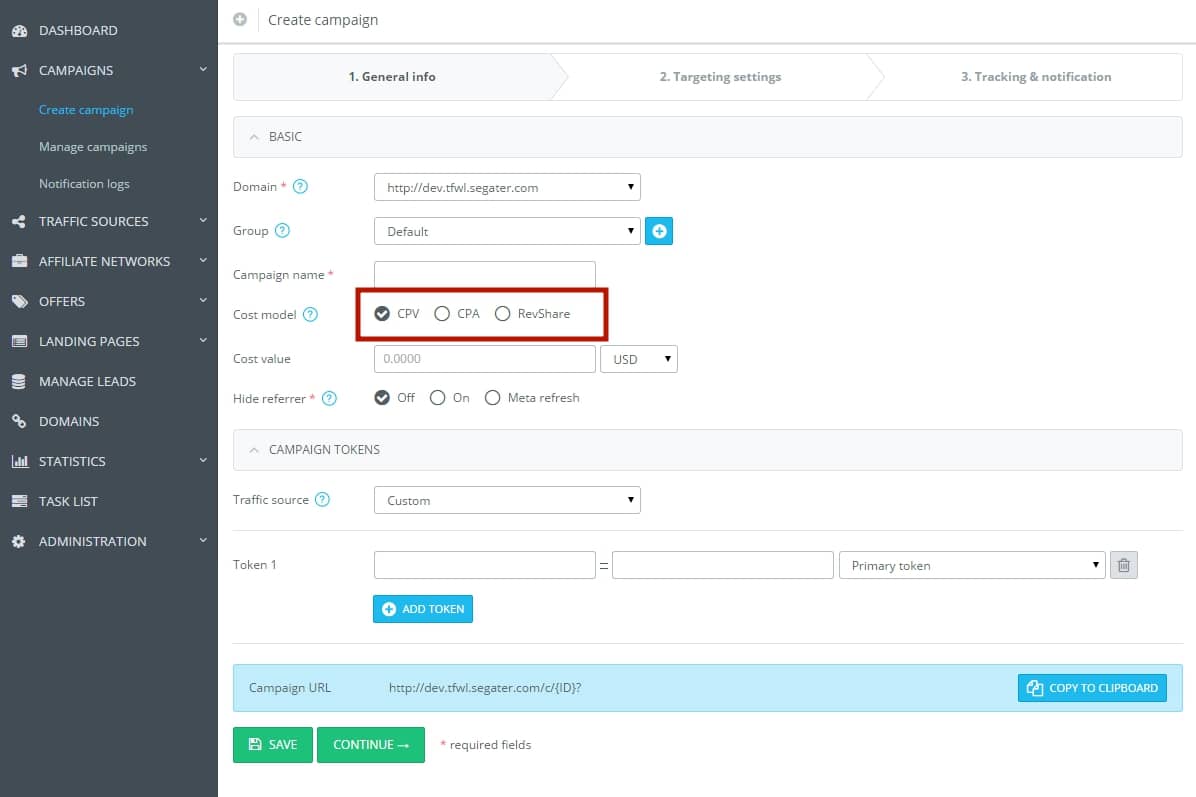Open Create campaign in the sidebar
The height and width of the screenshot is (797, 1196).
coord(86,110)
